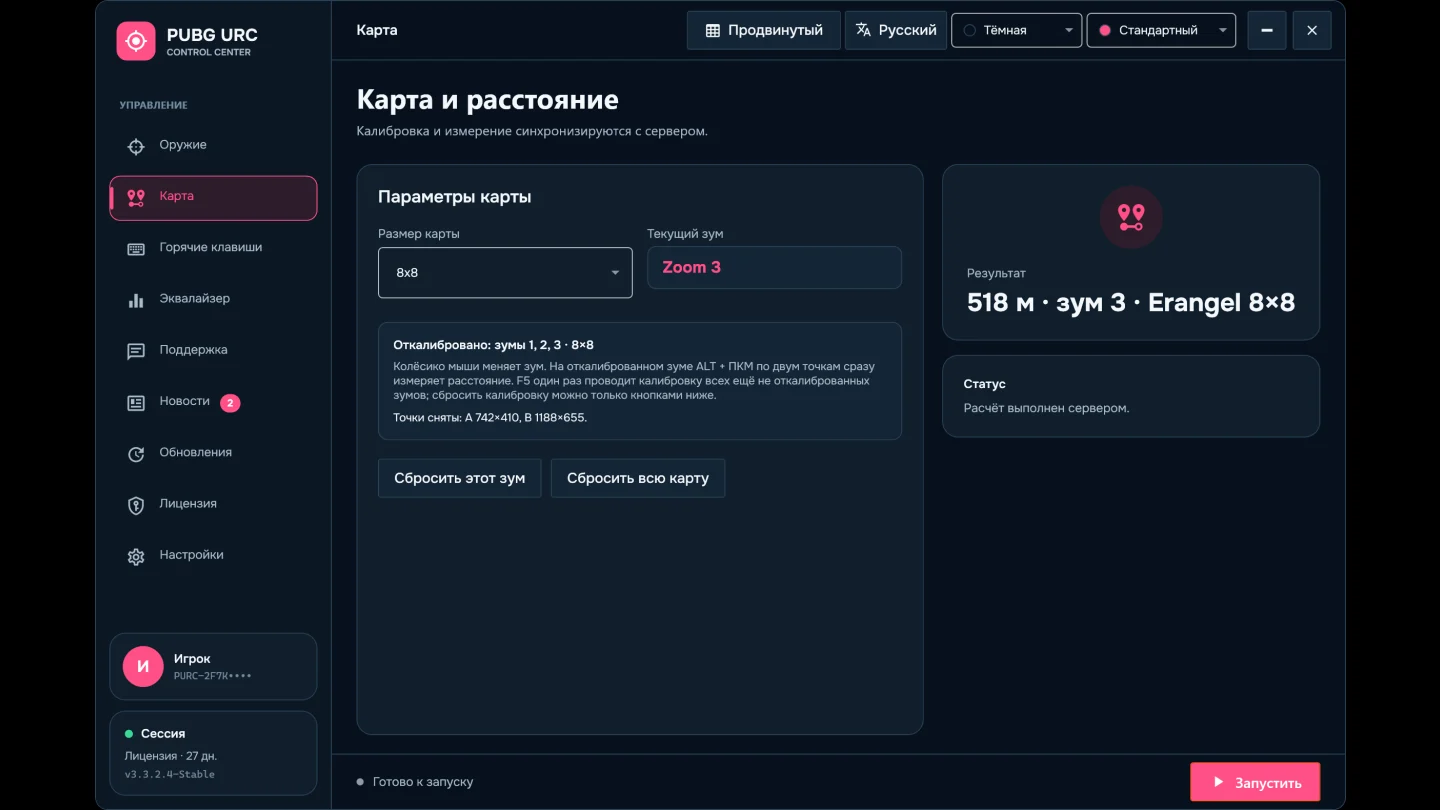
Task: Toggle Продвинутый mode button
Action: (x=764, y=30)
